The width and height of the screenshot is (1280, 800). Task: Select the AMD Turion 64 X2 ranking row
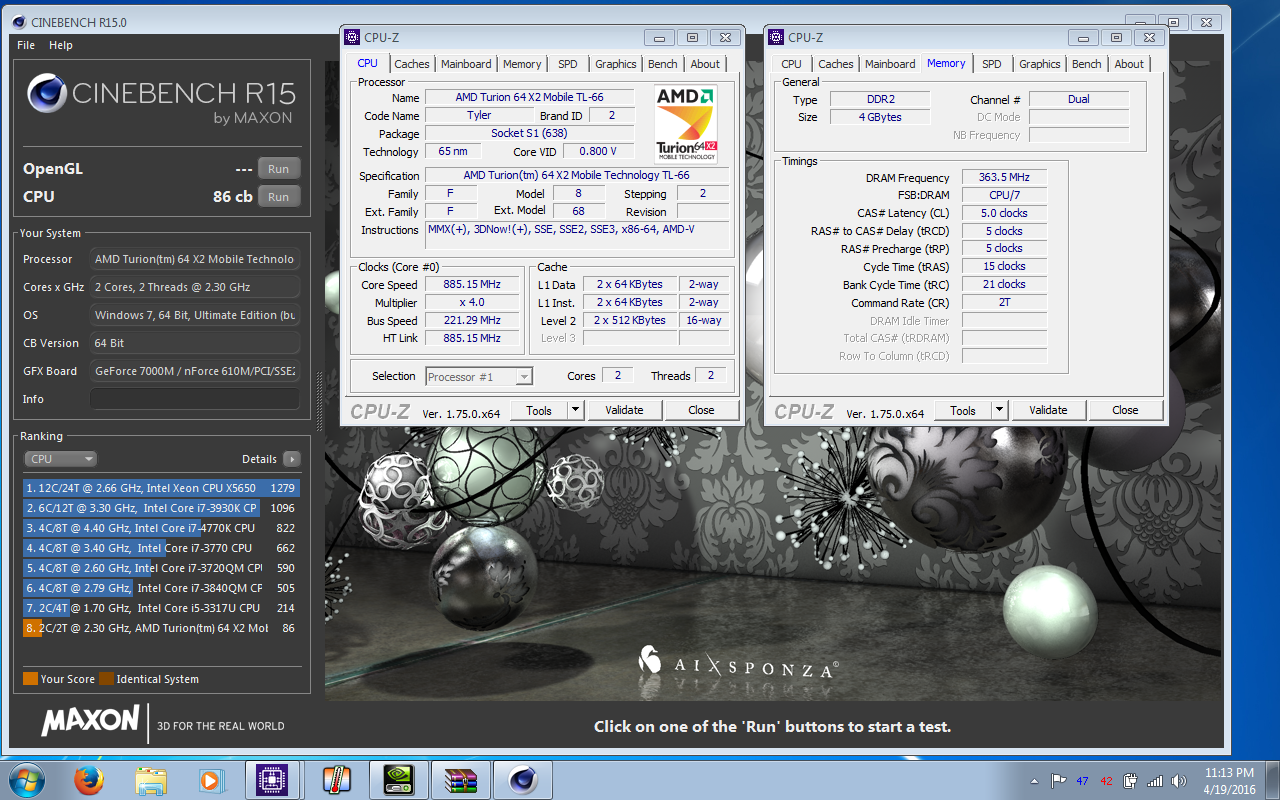click(x=161, y=628)
